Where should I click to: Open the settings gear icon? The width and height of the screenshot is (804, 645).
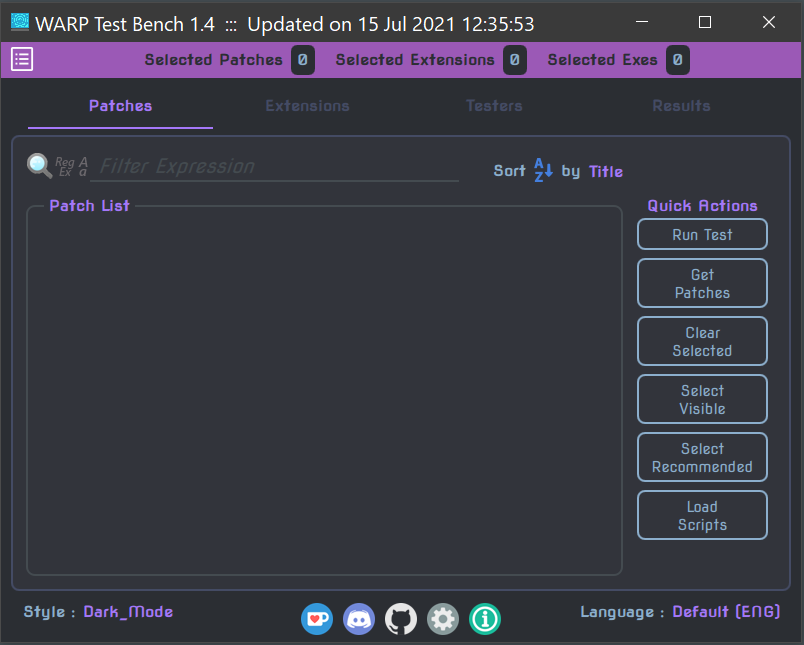[x=443, y=619]
